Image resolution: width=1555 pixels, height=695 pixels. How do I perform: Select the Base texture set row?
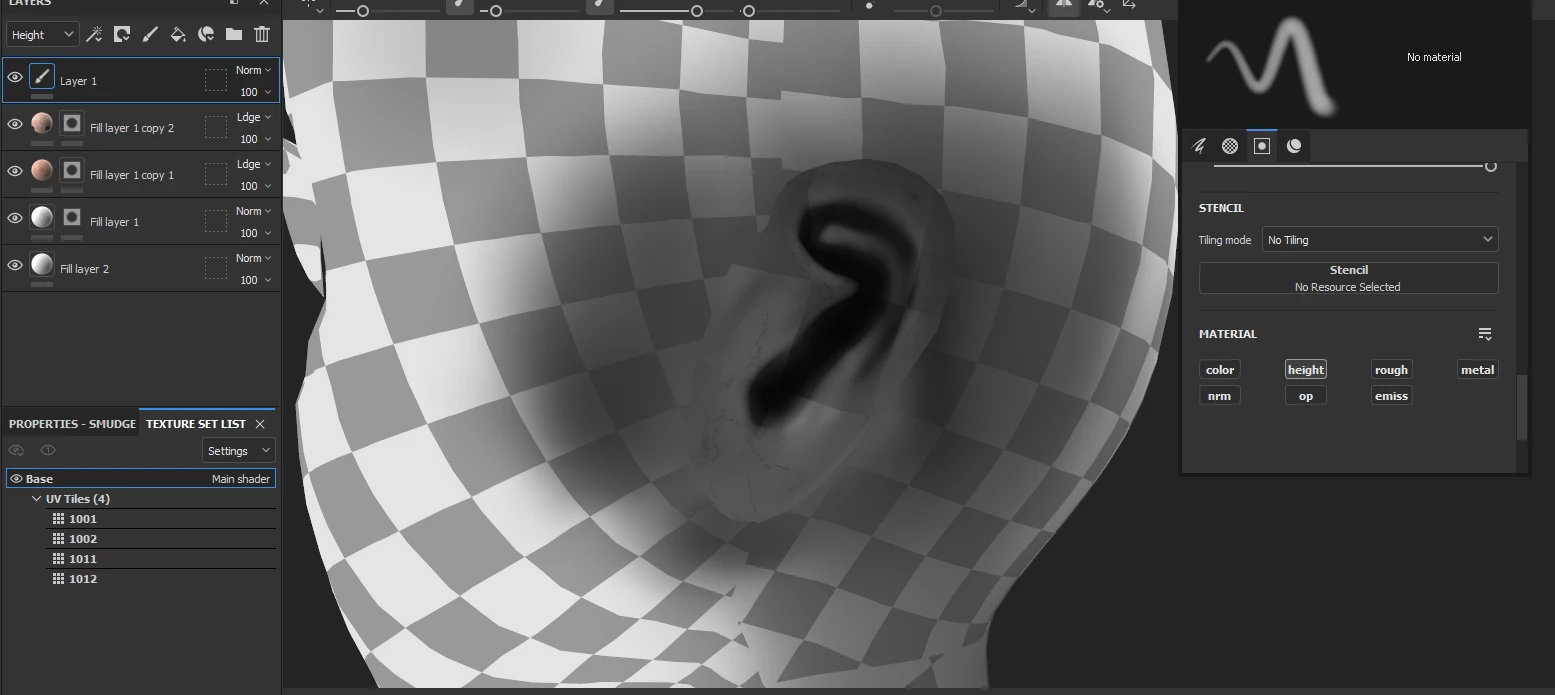click(140, 479)
